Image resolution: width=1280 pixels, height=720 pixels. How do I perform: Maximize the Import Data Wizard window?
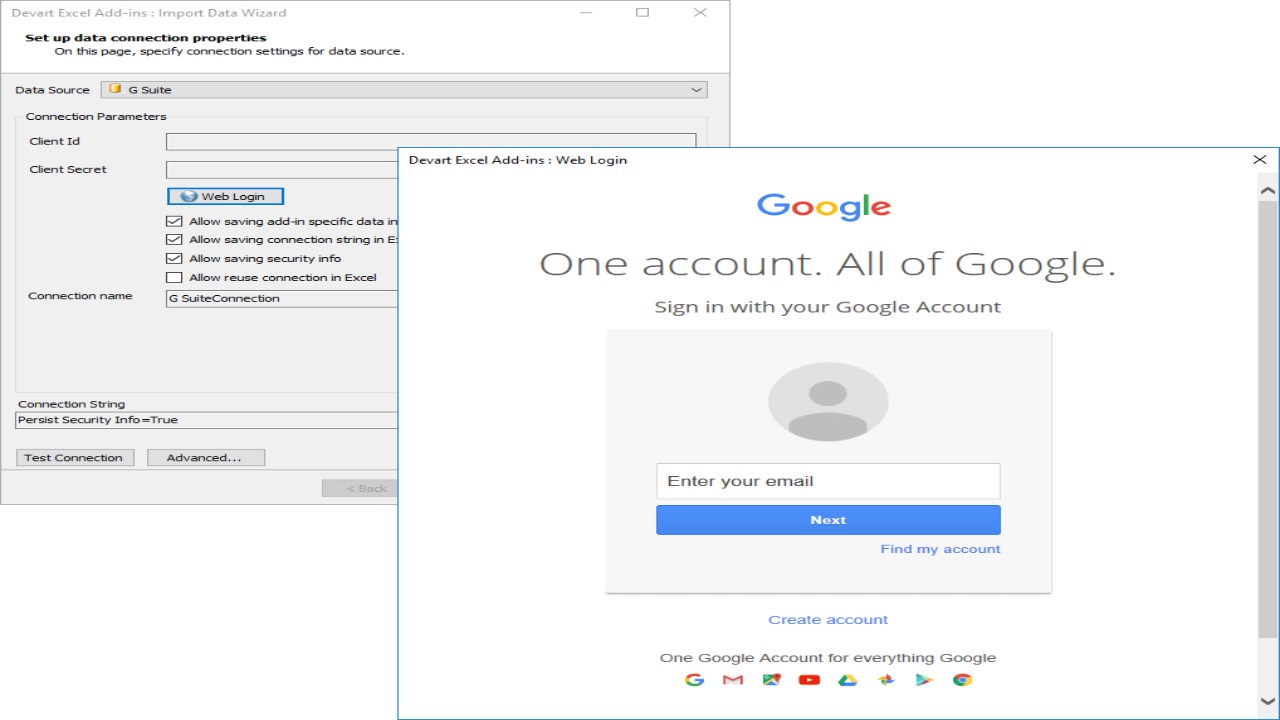[642, 13]
